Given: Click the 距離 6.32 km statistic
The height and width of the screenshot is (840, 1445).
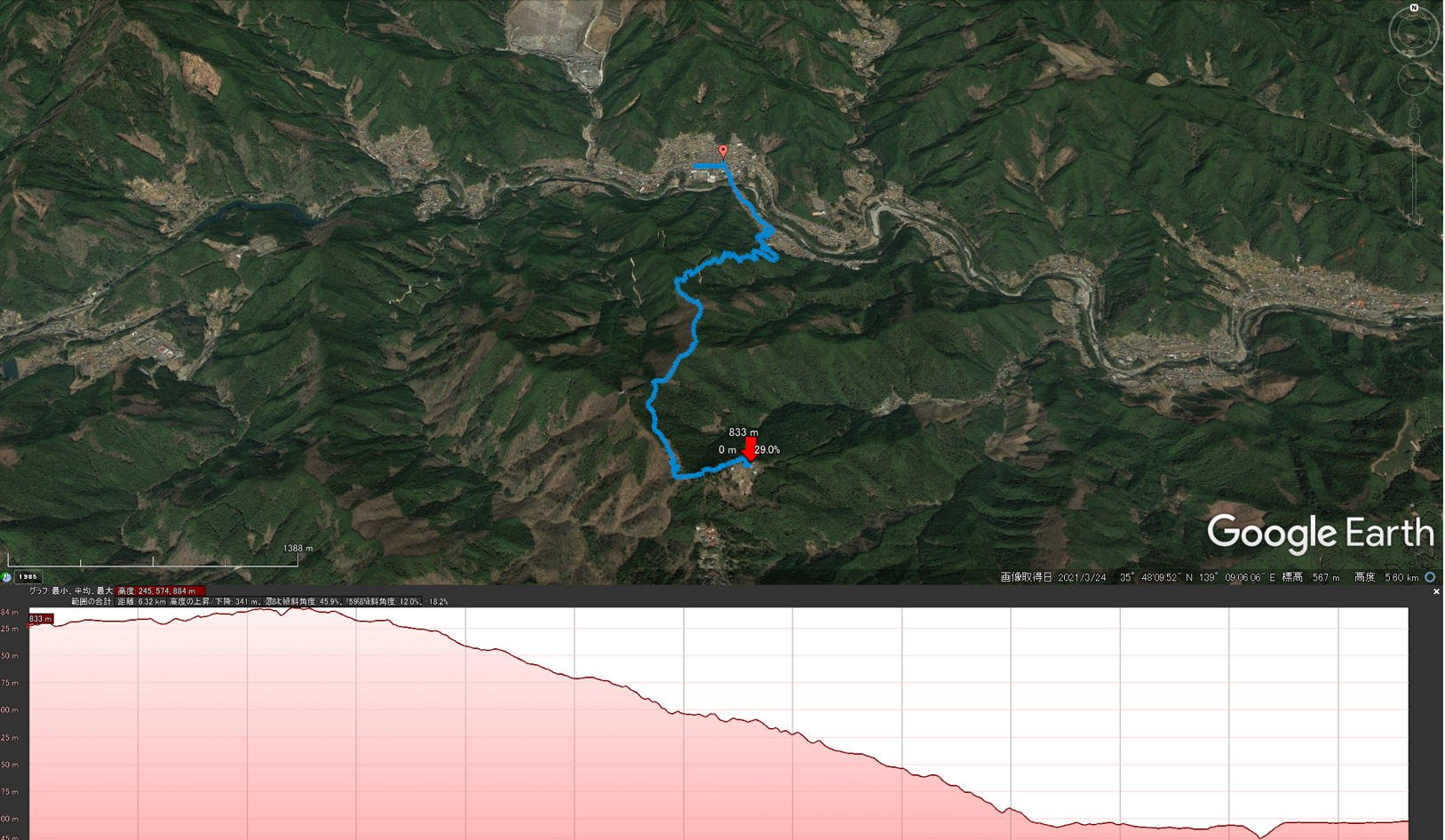Looking at the screenshot, I should click(x=141, y=601).
